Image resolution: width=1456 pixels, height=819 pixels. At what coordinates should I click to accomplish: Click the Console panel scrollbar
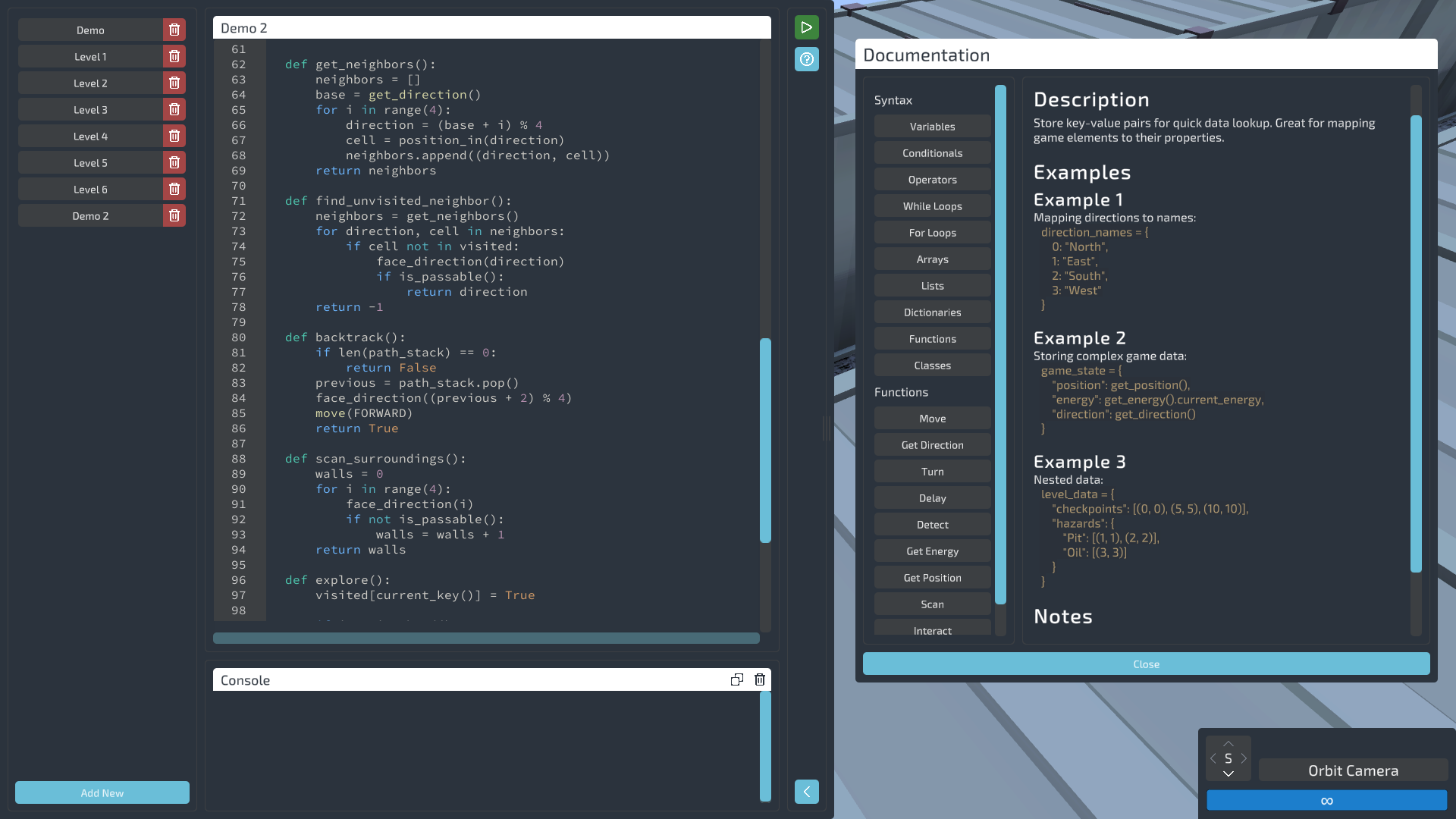(766, 747)
